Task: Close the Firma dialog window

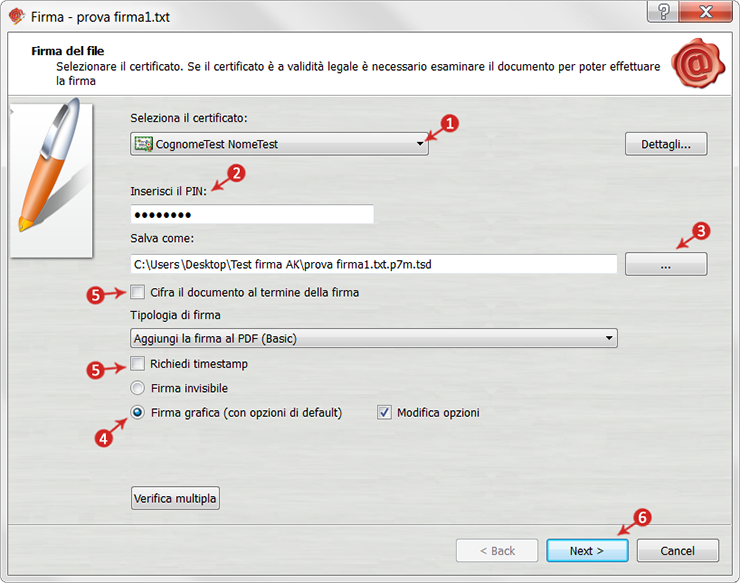Action: tap(706, 11)
